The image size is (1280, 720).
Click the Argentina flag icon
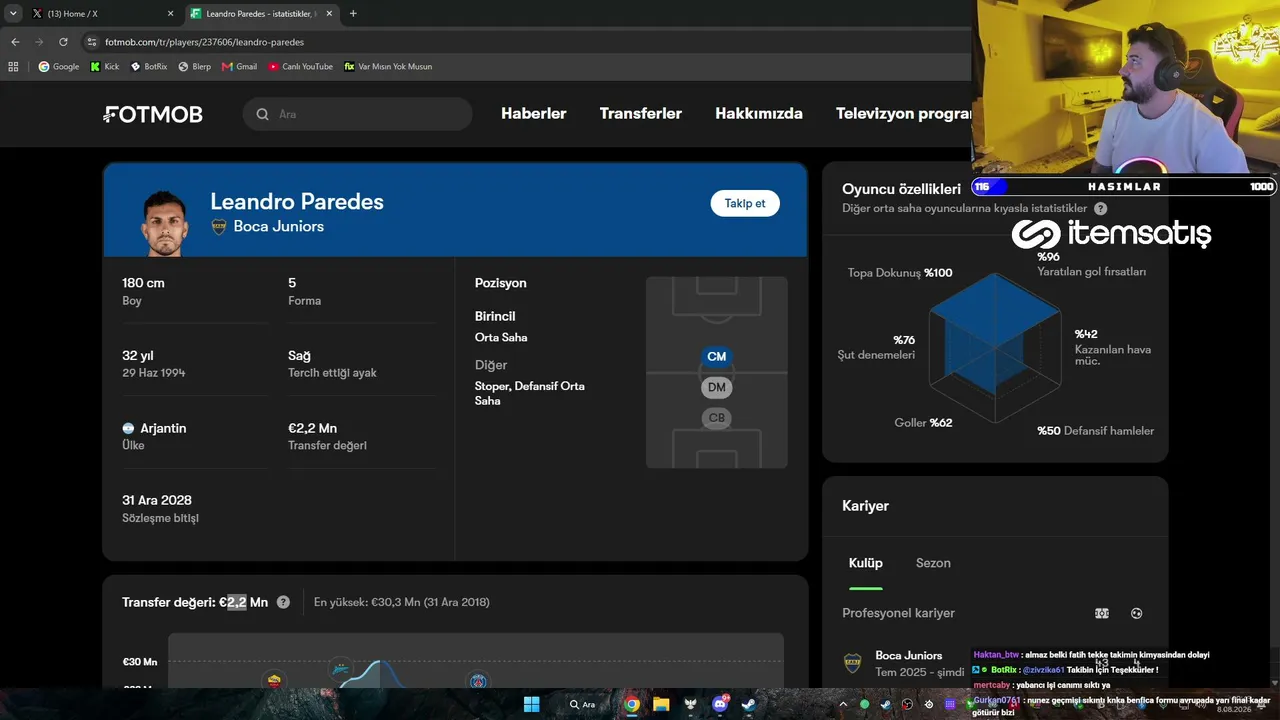(x=128, y=428)
